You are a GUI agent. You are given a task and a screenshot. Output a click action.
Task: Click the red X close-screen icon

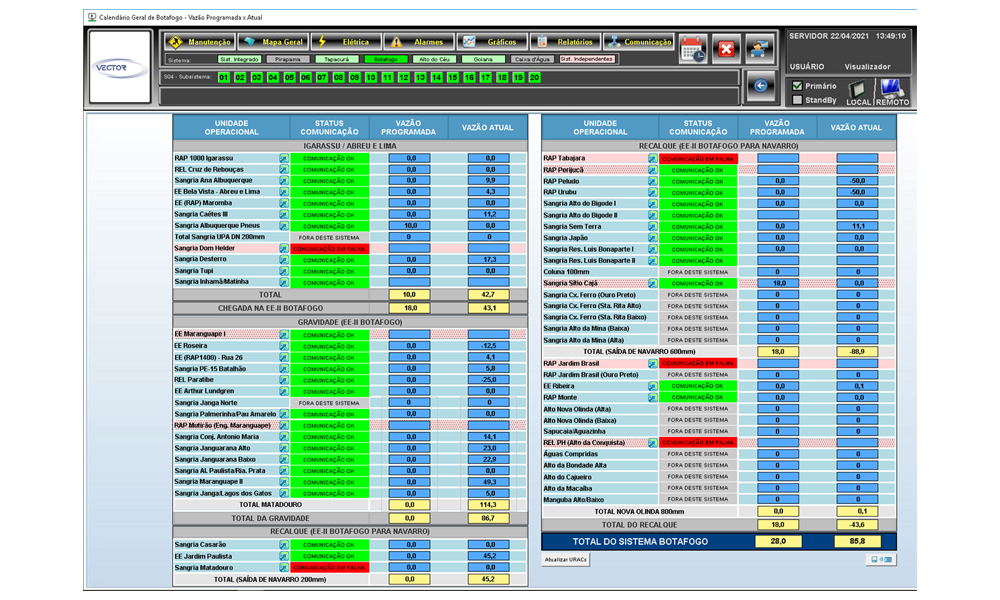tap(726, 48)
